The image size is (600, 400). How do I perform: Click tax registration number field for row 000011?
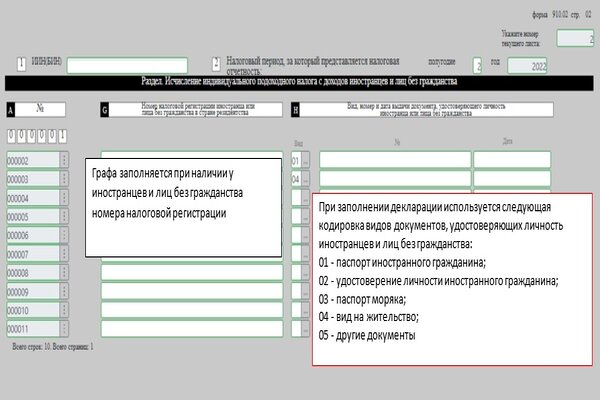click(x=191, y=329)
